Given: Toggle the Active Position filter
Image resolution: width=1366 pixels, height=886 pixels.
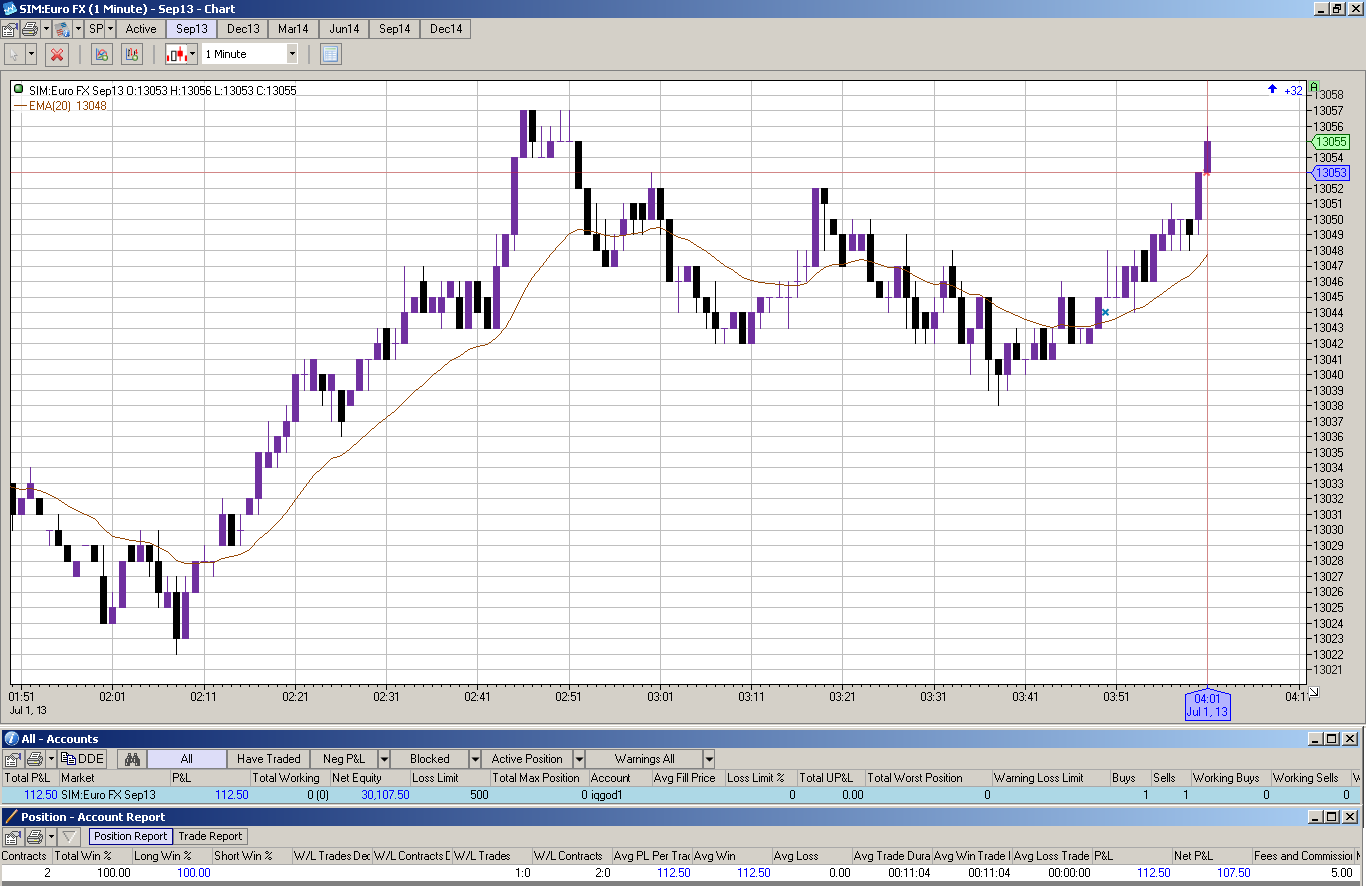Looking at the screenshot, I should (527, 759).
